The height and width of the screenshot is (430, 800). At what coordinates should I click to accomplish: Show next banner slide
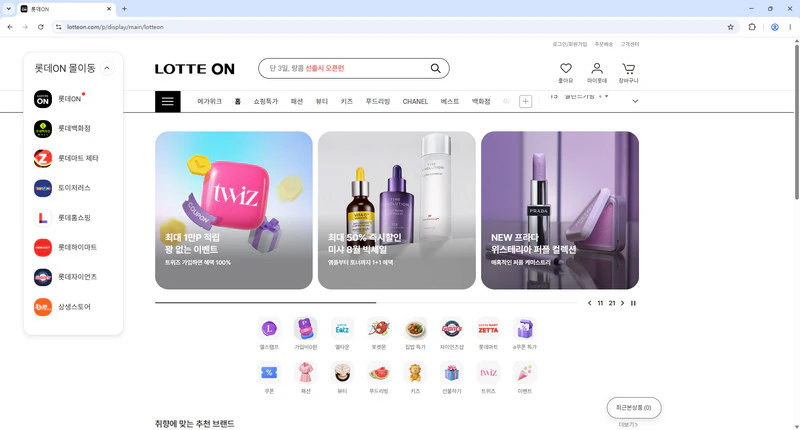click(x=622, y=303)
